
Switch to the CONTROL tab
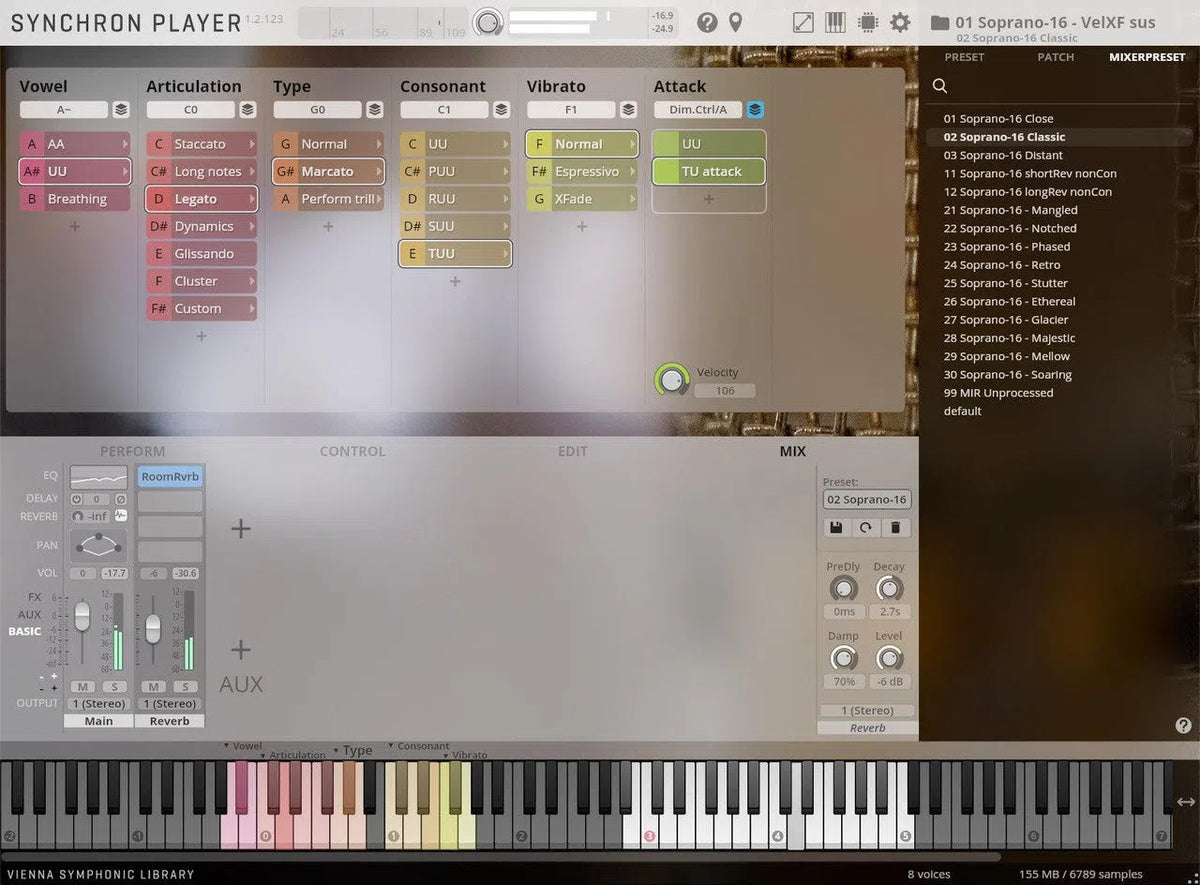pyautogui.click(x=352, y=451)
